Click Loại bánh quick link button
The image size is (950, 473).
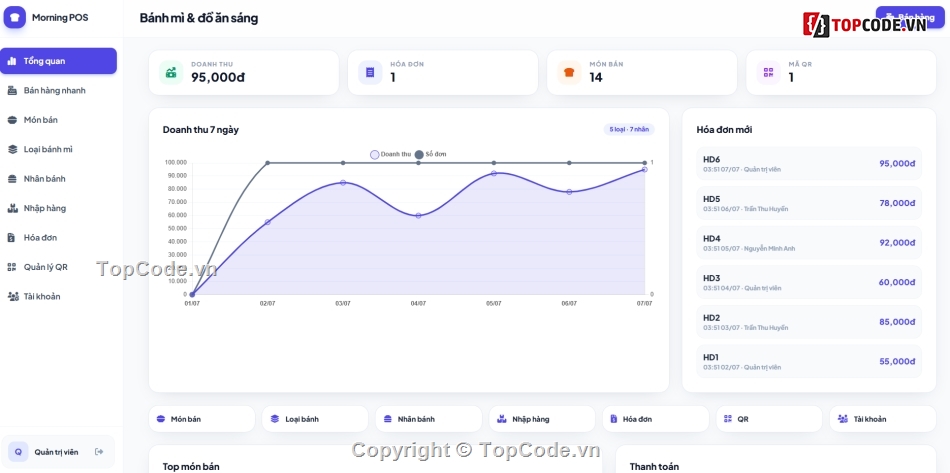(x=315, y=419)
